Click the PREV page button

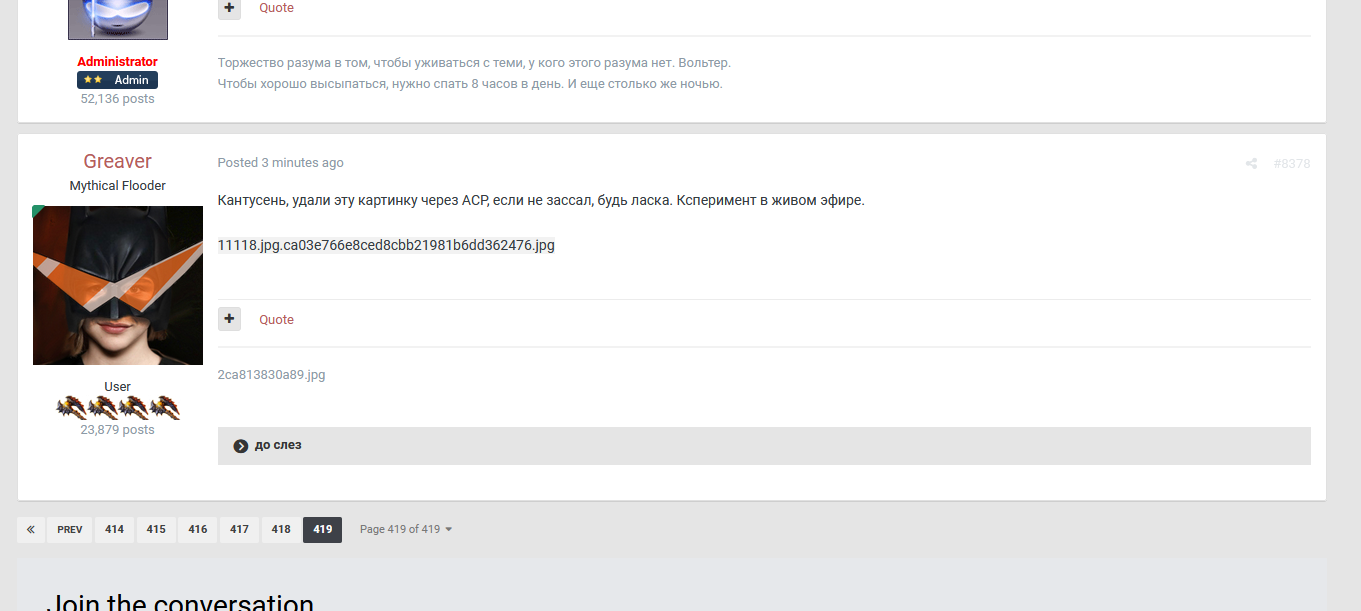[68, 529]
